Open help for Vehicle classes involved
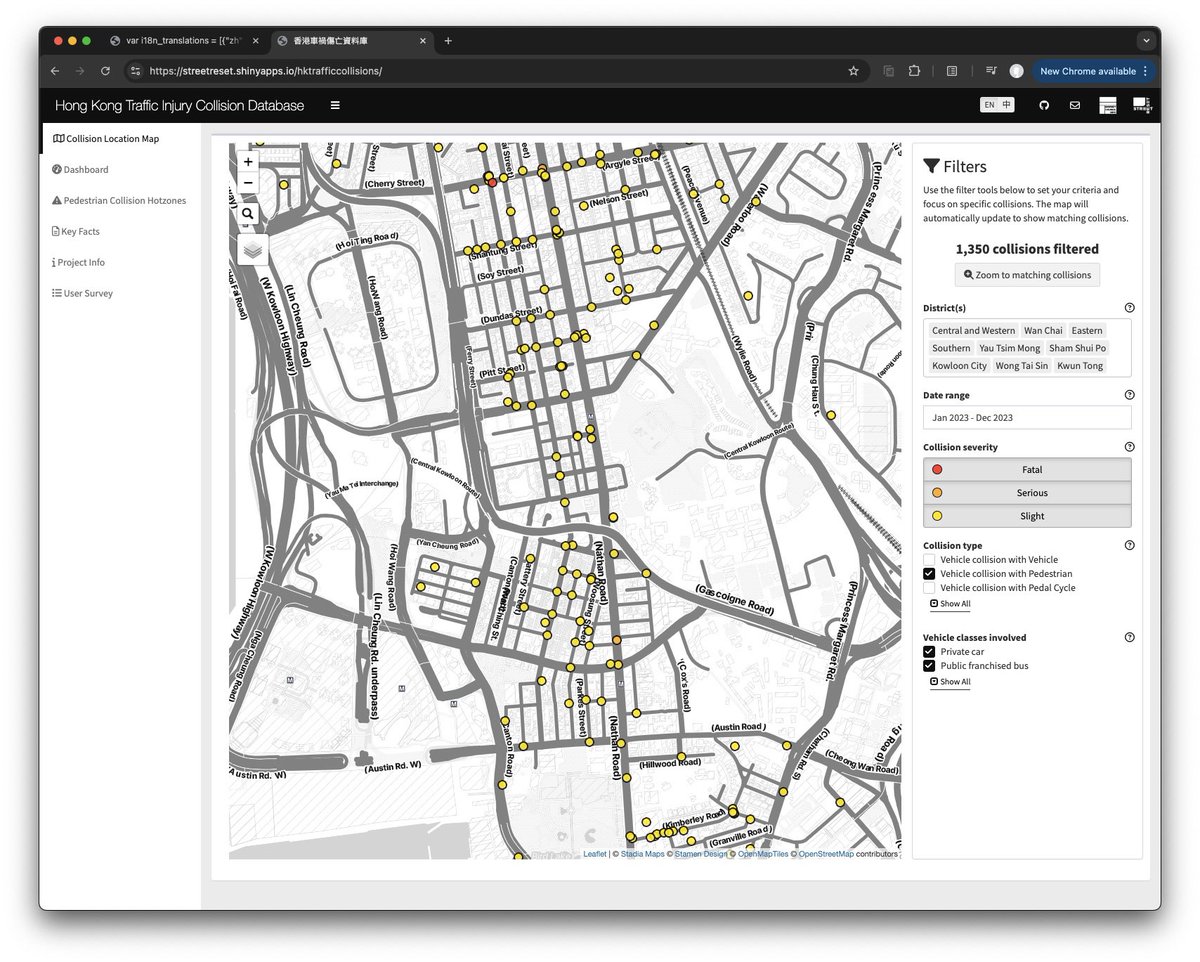The width and height of the screenshot is (1200, 962). coord(1129,637)
